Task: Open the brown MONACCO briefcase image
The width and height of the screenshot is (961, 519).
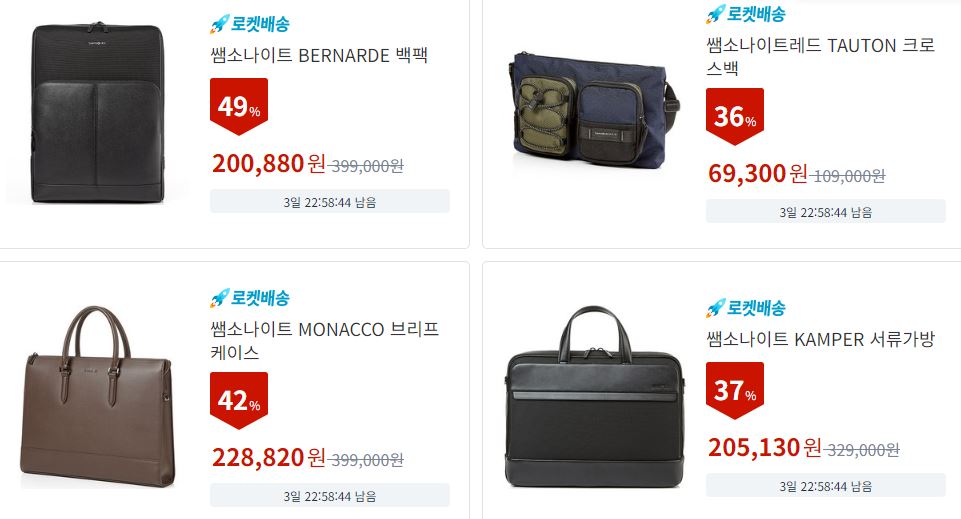Action: [x=98, y=396]
